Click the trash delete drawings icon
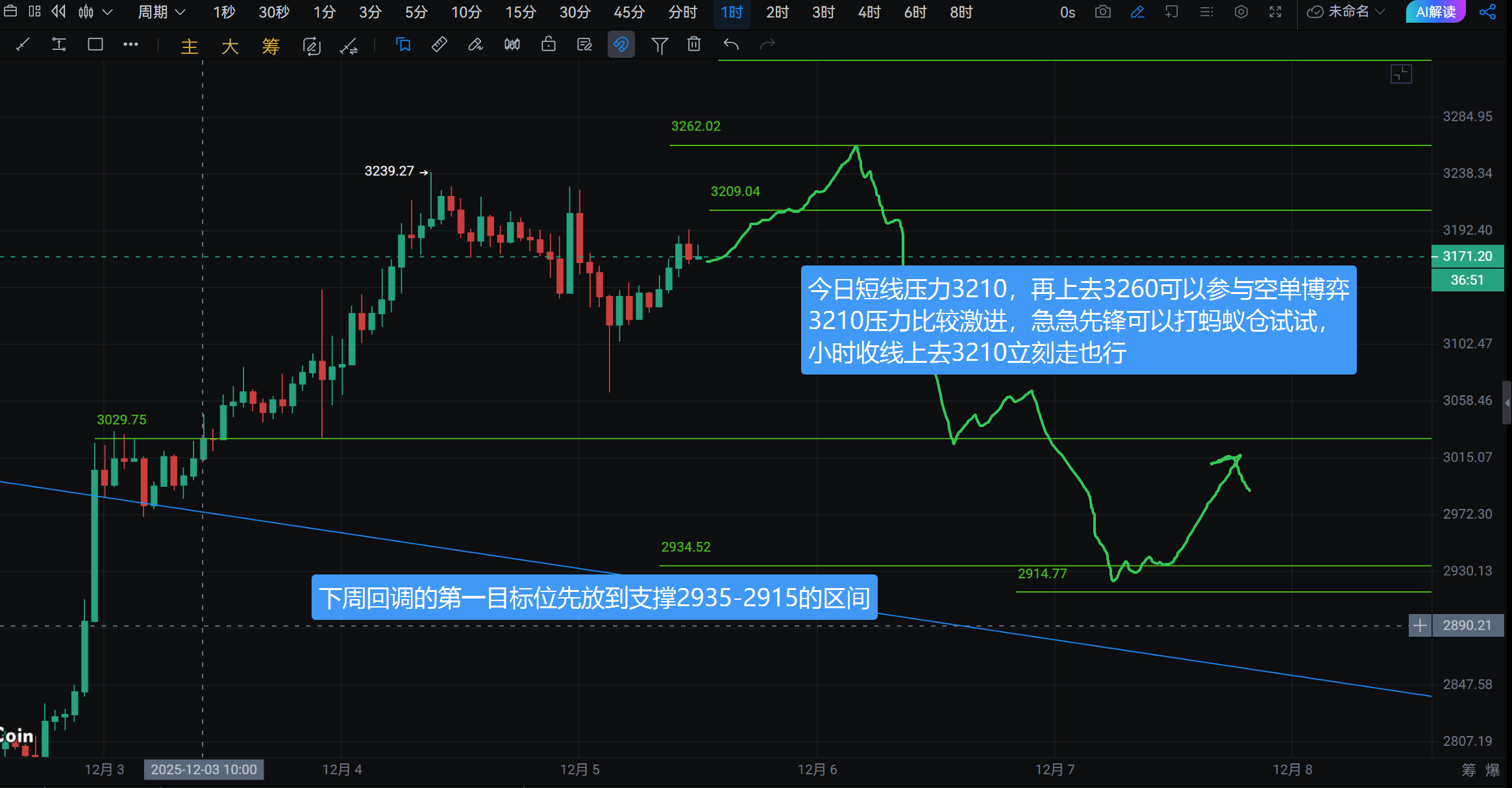The image size is (1512, 788). click(x=694, y=45)
